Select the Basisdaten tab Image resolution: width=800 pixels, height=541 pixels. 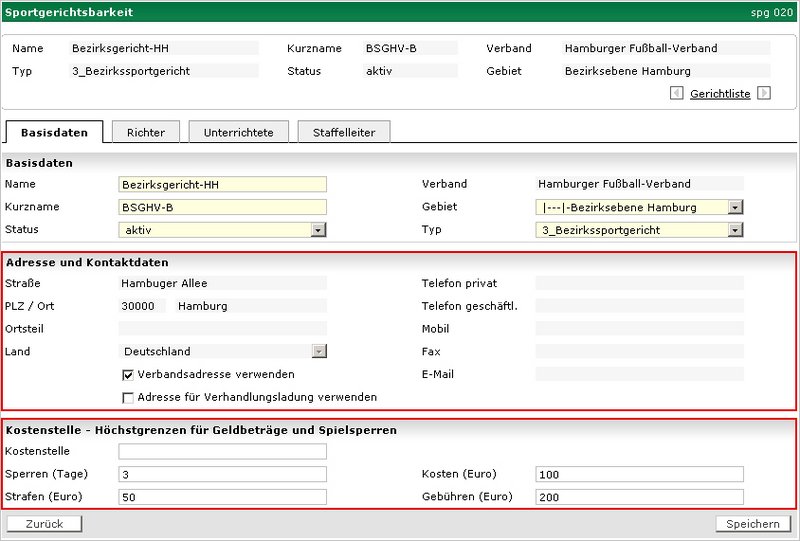tap(54, 132)
